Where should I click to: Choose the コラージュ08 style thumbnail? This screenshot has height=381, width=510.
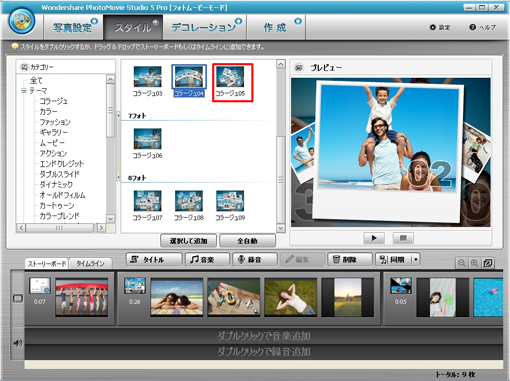(189, 201)
